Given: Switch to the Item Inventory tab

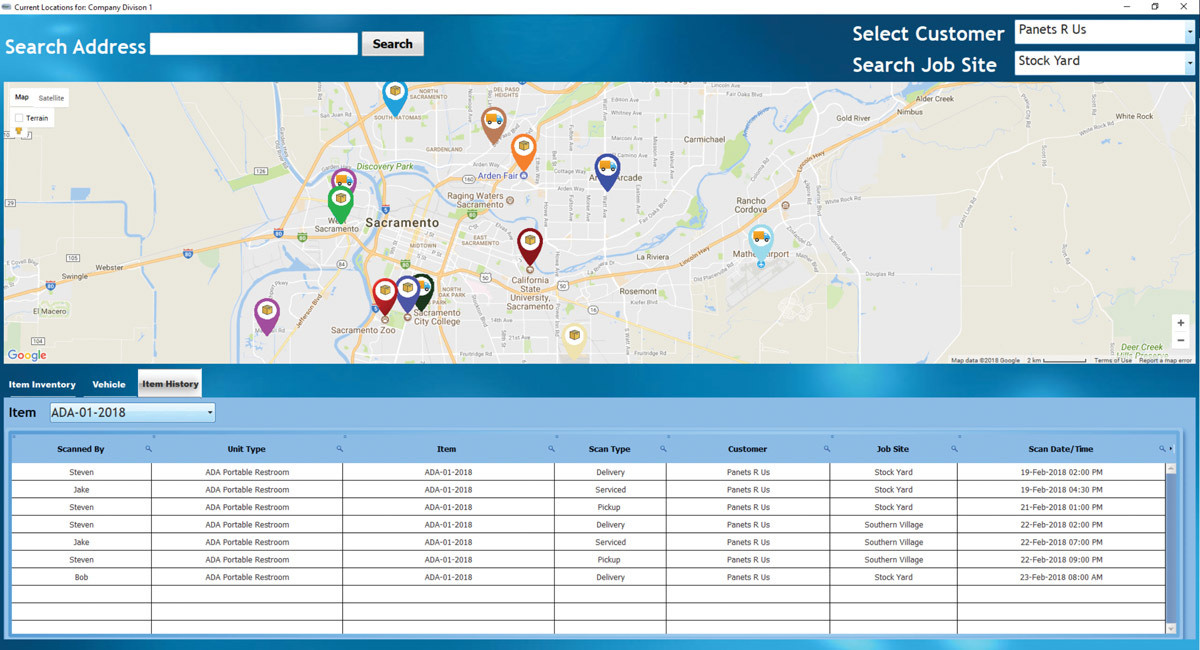Looking at the screenshot, I should (x=42, y=385).
